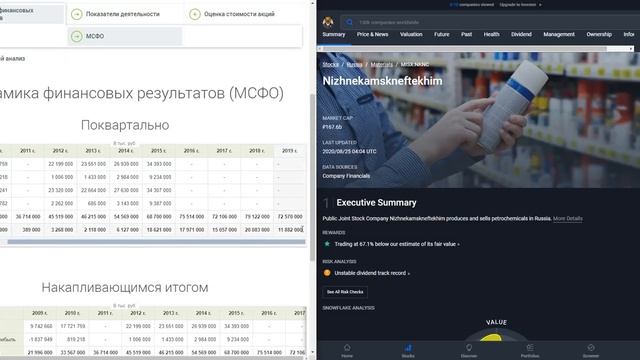Switch to the Health tab
The width and height of the screenshot is (640, 360).
(x=491, y=34)
